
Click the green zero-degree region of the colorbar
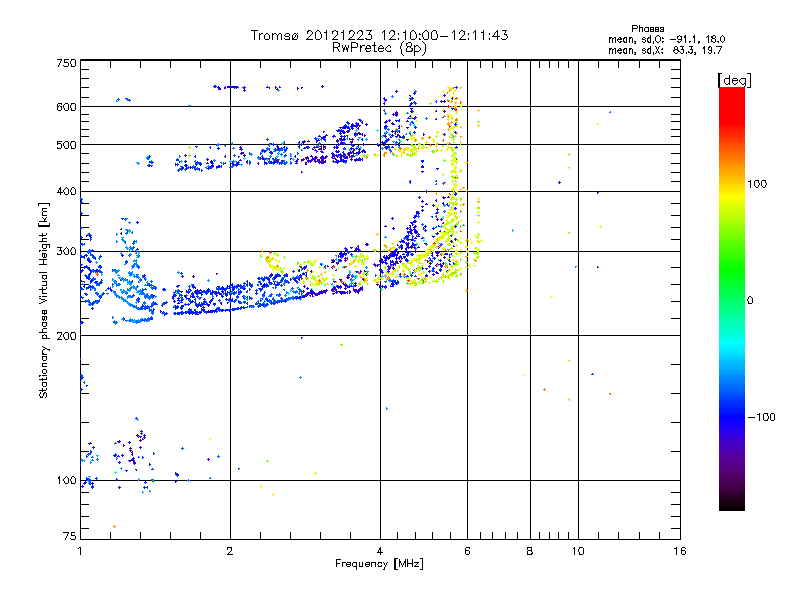[731, 299]
